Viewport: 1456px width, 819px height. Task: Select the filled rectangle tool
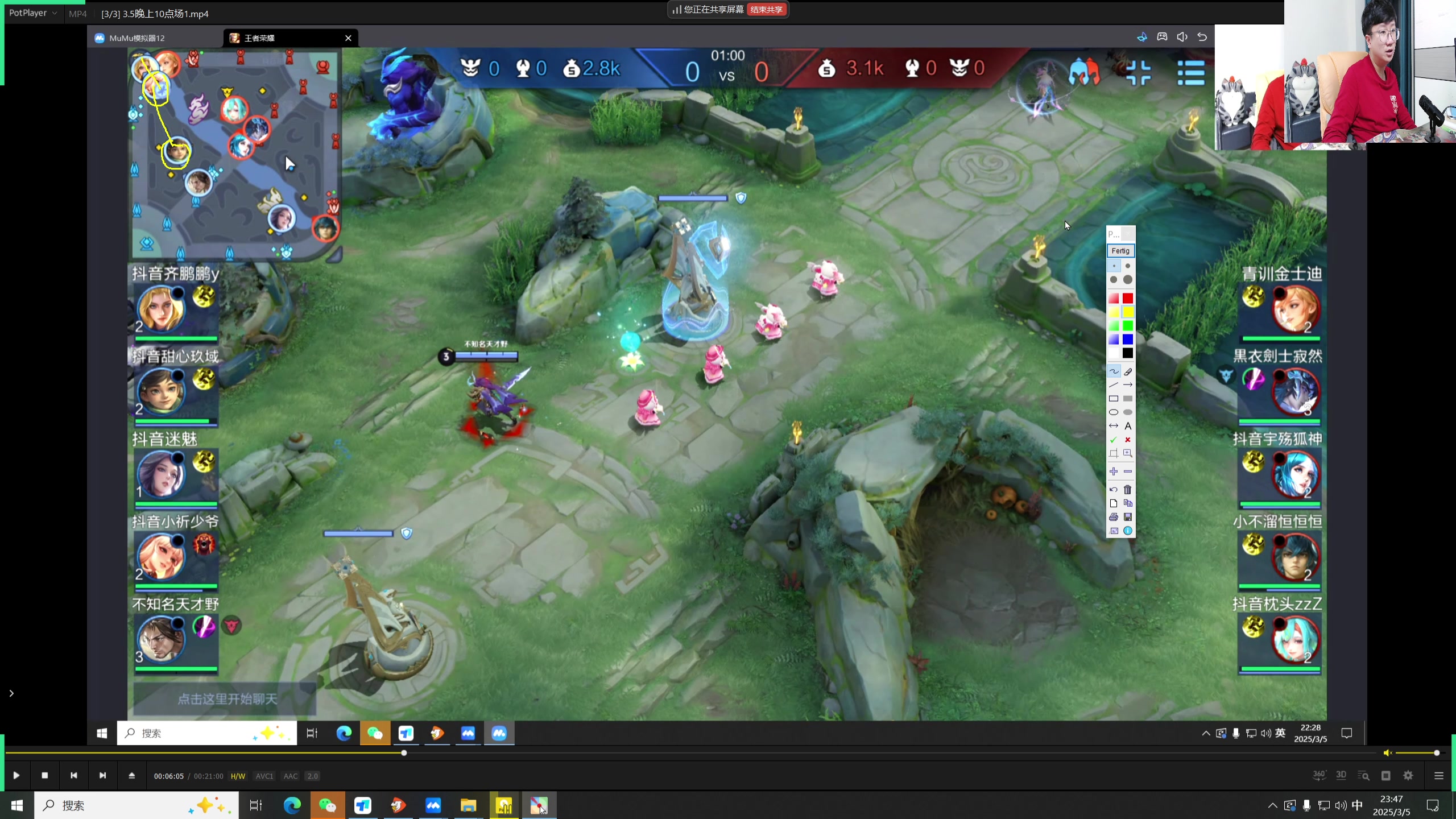click(x=1128, y=399)
